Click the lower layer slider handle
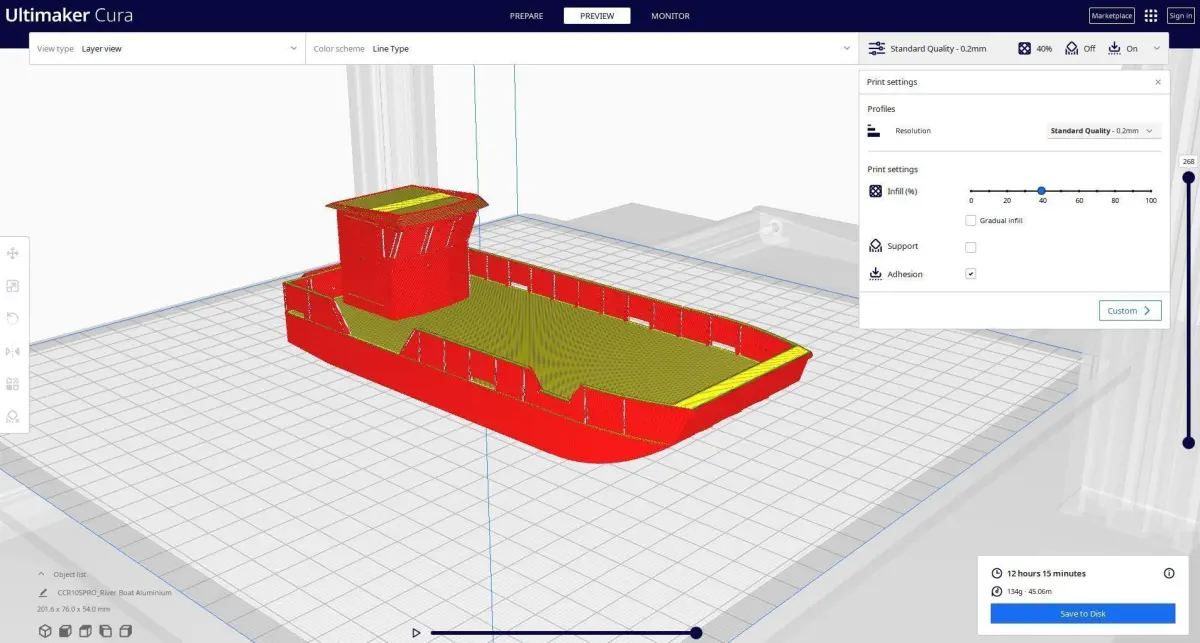The height and width of the screenshot is (643, 1200). coord(1189,442)
